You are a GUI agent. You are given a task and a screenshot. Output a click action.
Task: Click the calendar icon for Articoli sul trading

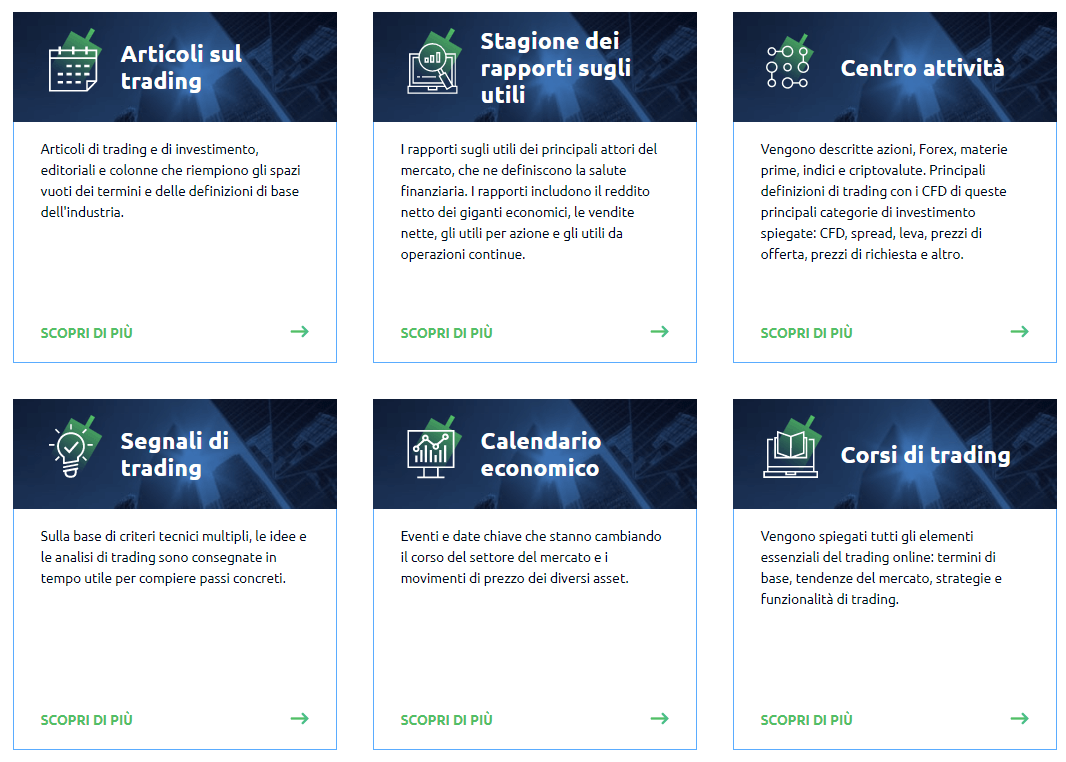point(74,63)
